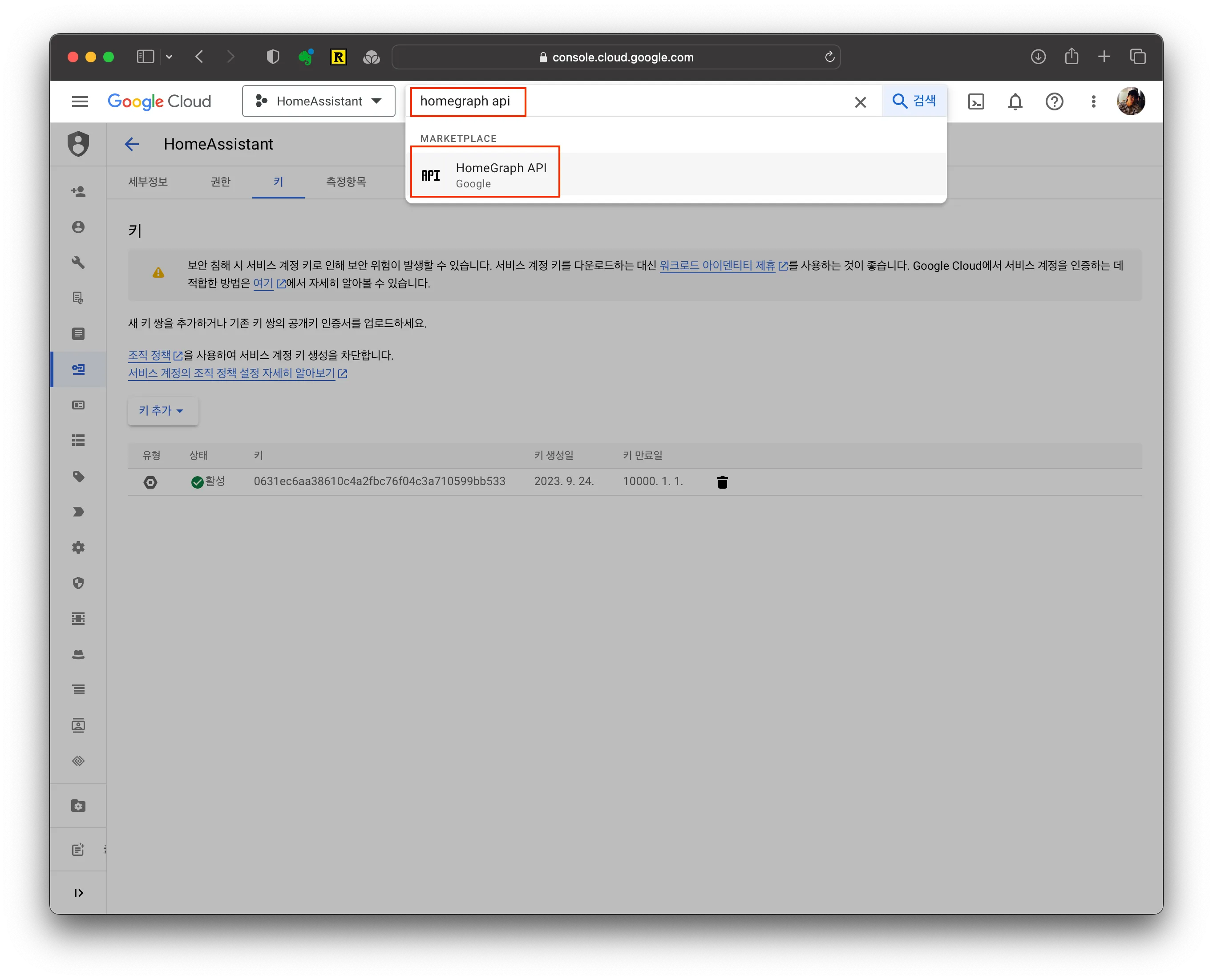Open the workload identity card sidebar icon
The height and width of the screenshot is (980, 1213).
point(78,405)
